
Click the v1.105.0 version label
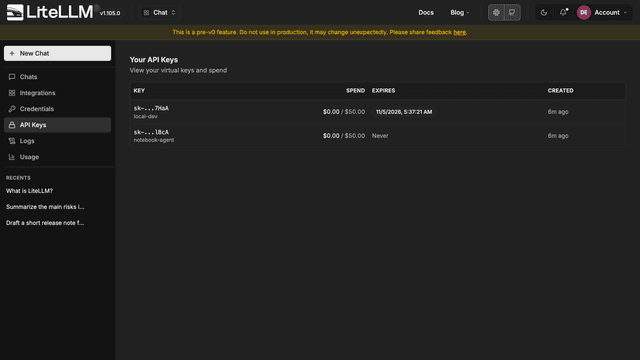(x=110, y=13)
